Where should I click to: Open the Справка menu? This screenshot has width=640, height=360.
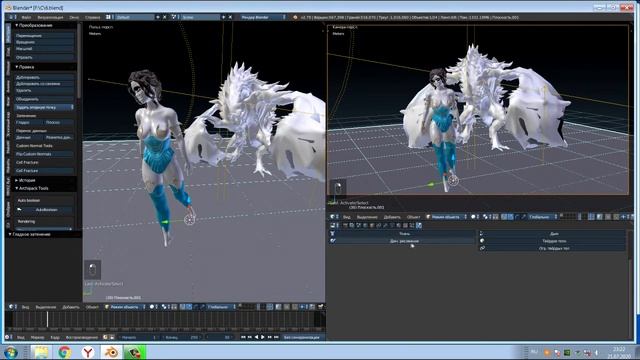tap(93, 17)
